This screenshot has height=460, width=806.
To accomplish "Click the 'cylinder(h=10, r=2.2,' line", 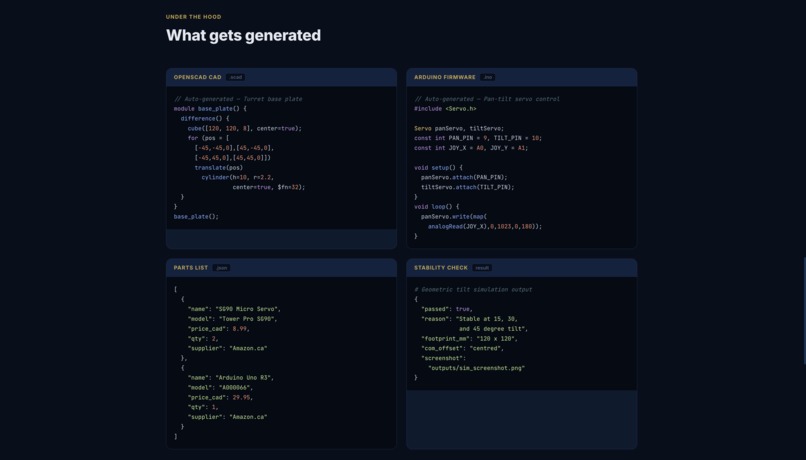I will 237,177.
